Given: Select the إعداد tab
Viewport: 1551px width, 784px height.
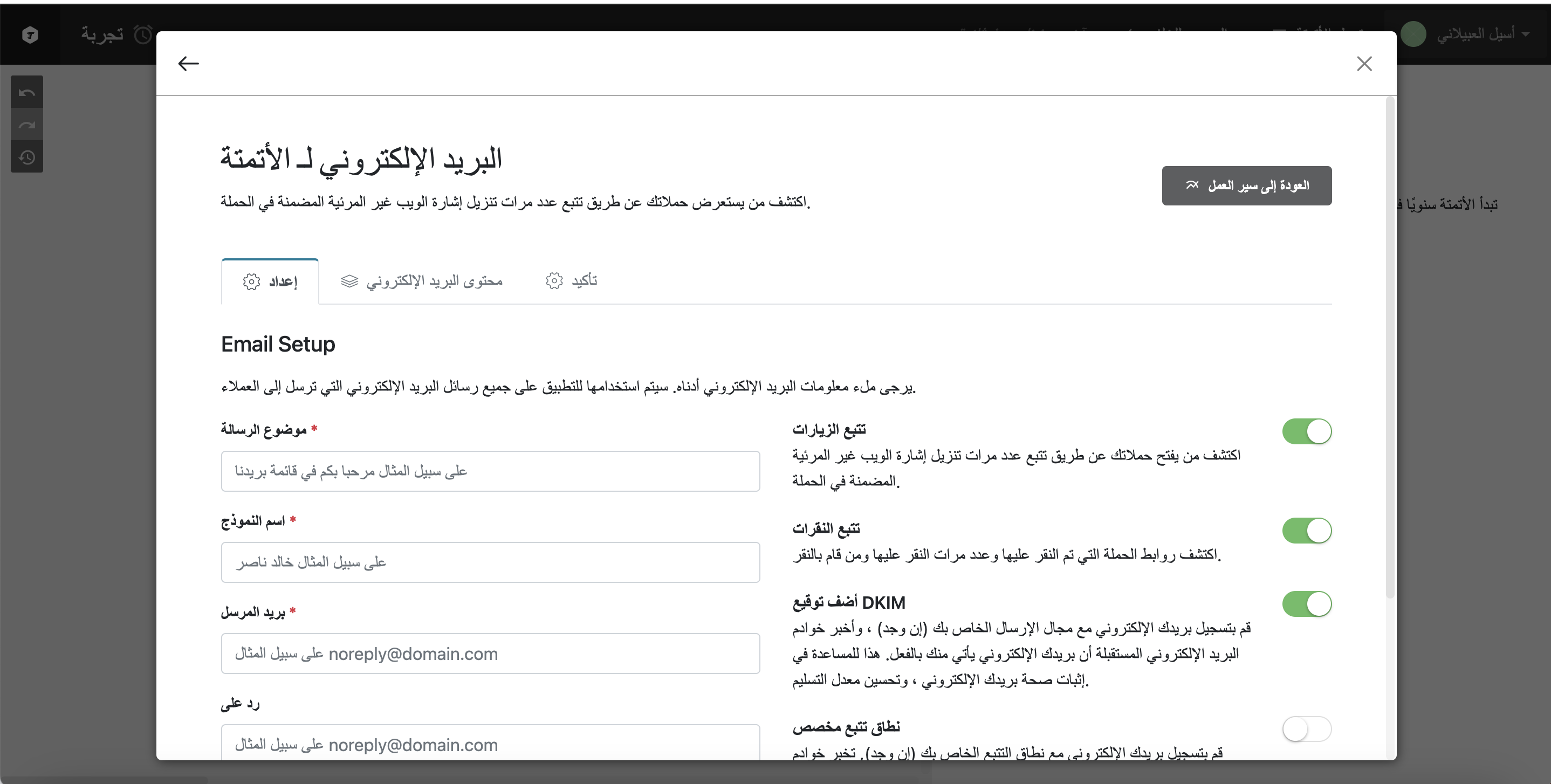Looking at the screenshot, I should [270, 282].
